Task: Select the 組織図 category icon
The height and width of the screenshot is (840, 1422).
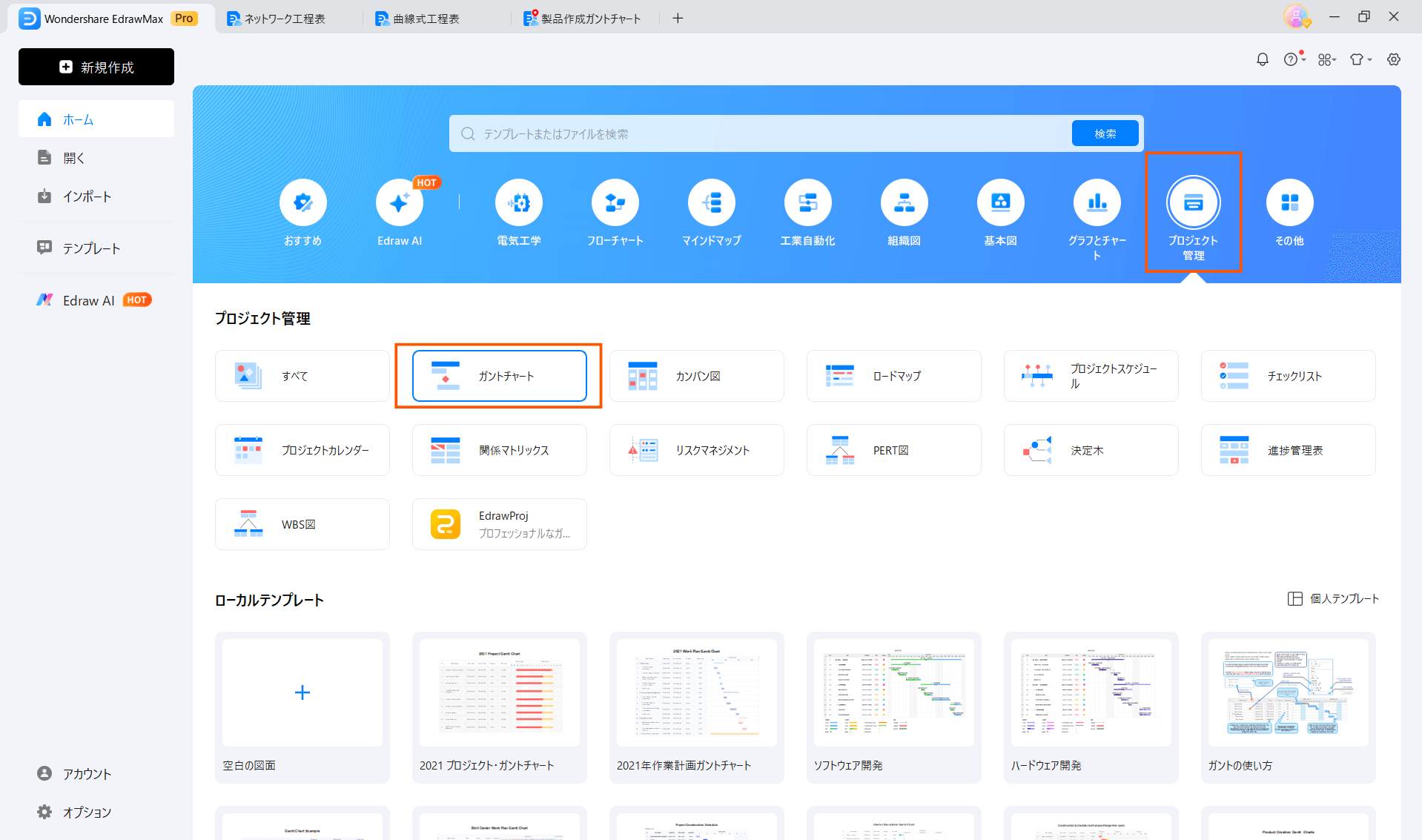Action: (x=904, y=203)
